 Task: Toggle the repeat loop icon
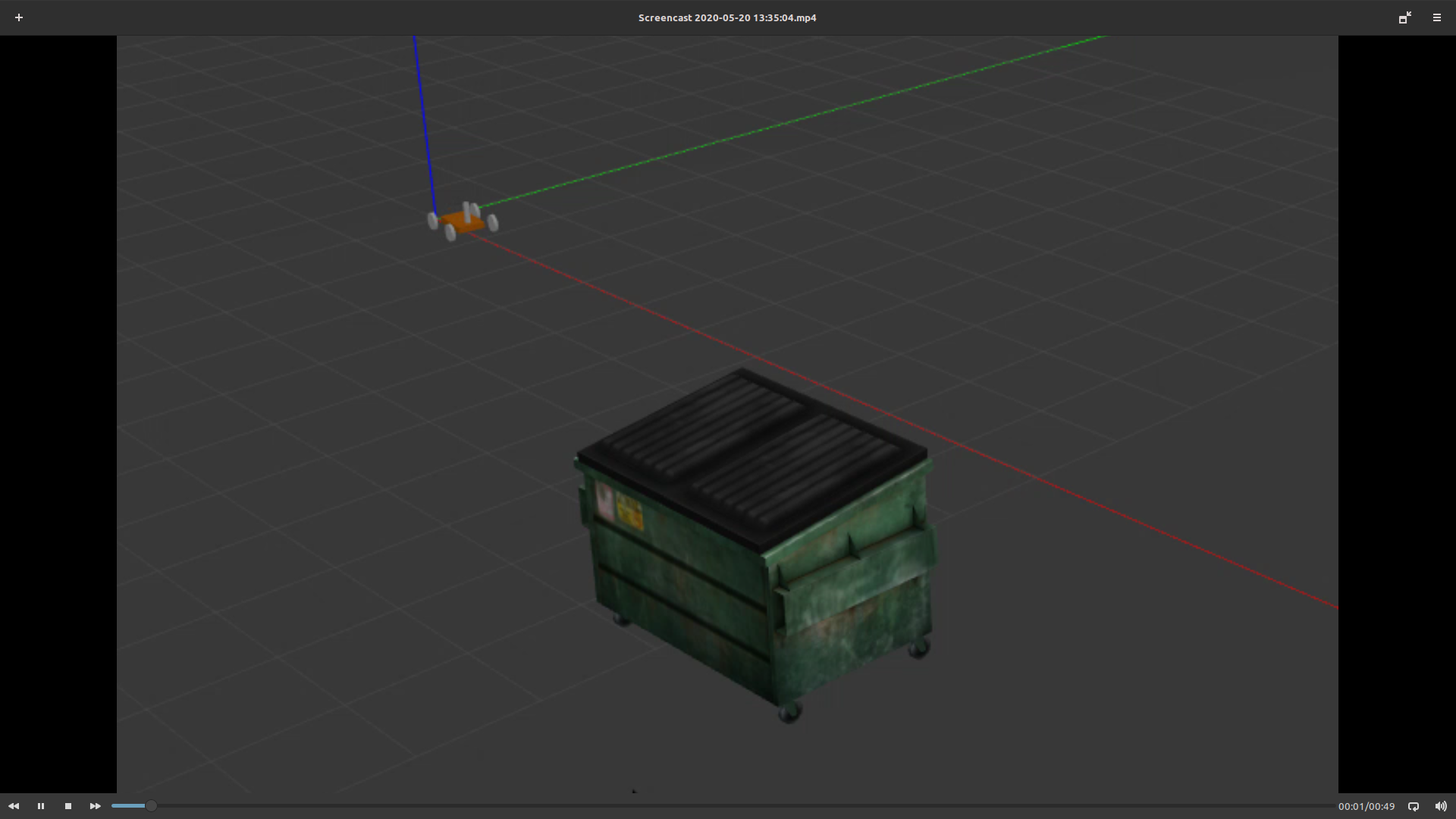click(1413, 806)
